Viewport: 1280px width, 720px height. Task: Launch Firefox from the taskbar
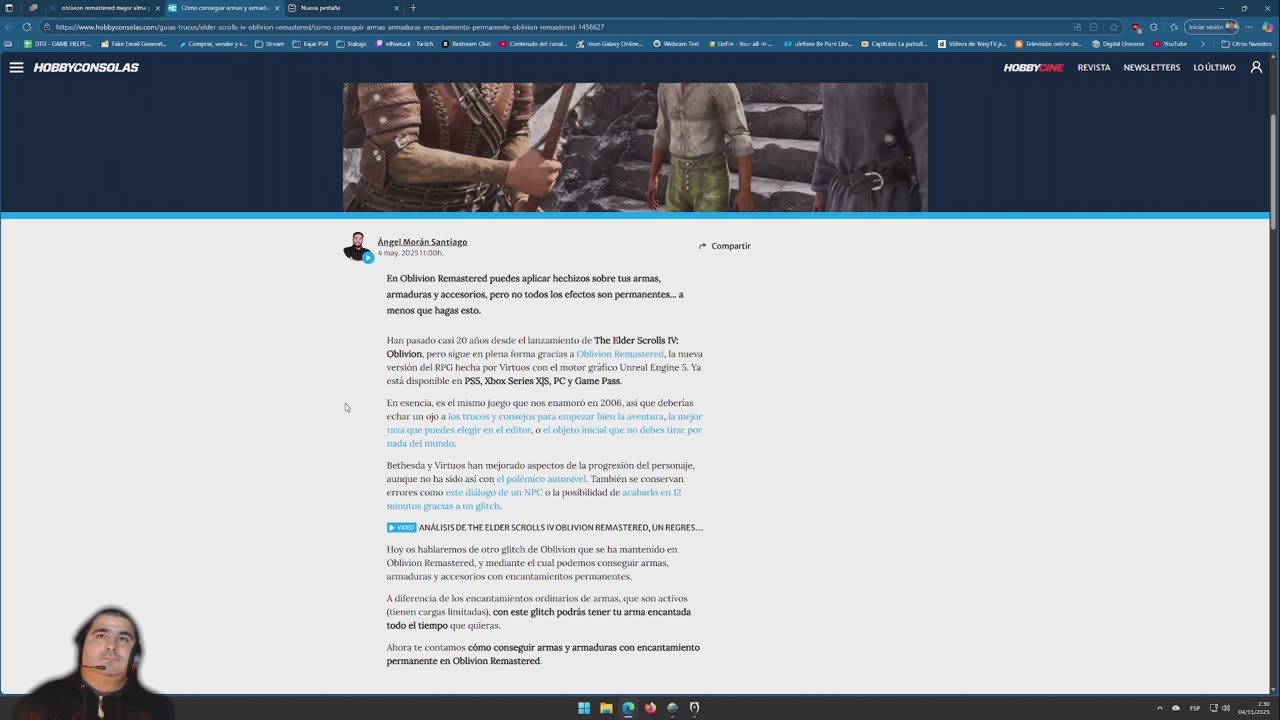pyautogui.click(x=650, y=708)
